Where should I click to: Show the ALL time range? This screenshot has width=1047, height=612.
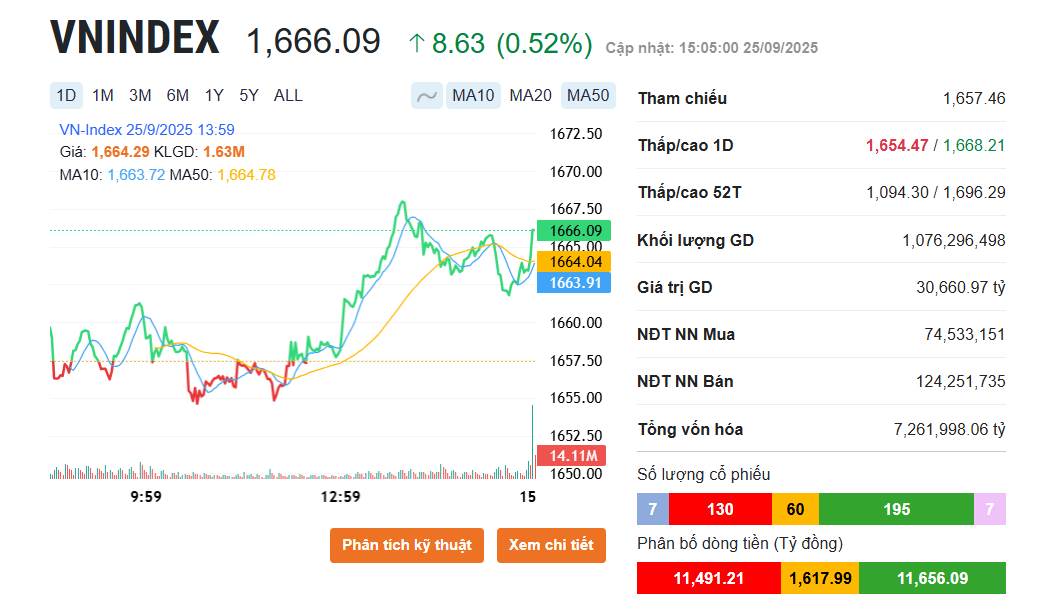tap(288, 95)
